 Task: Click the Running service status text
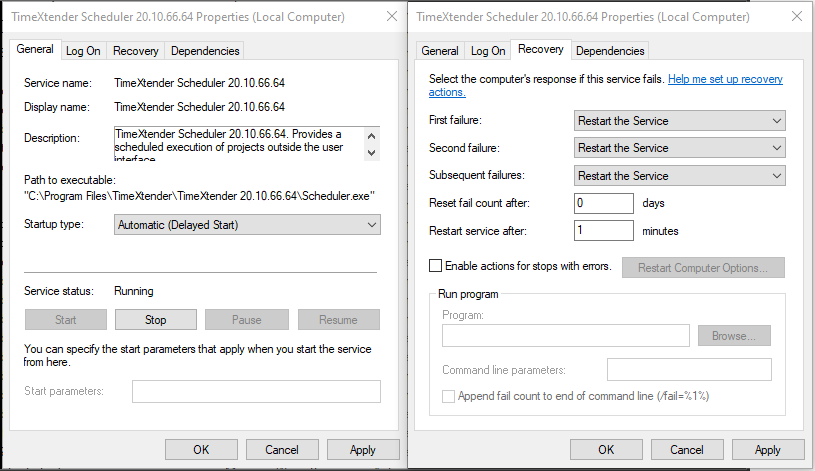coord(134,291)
